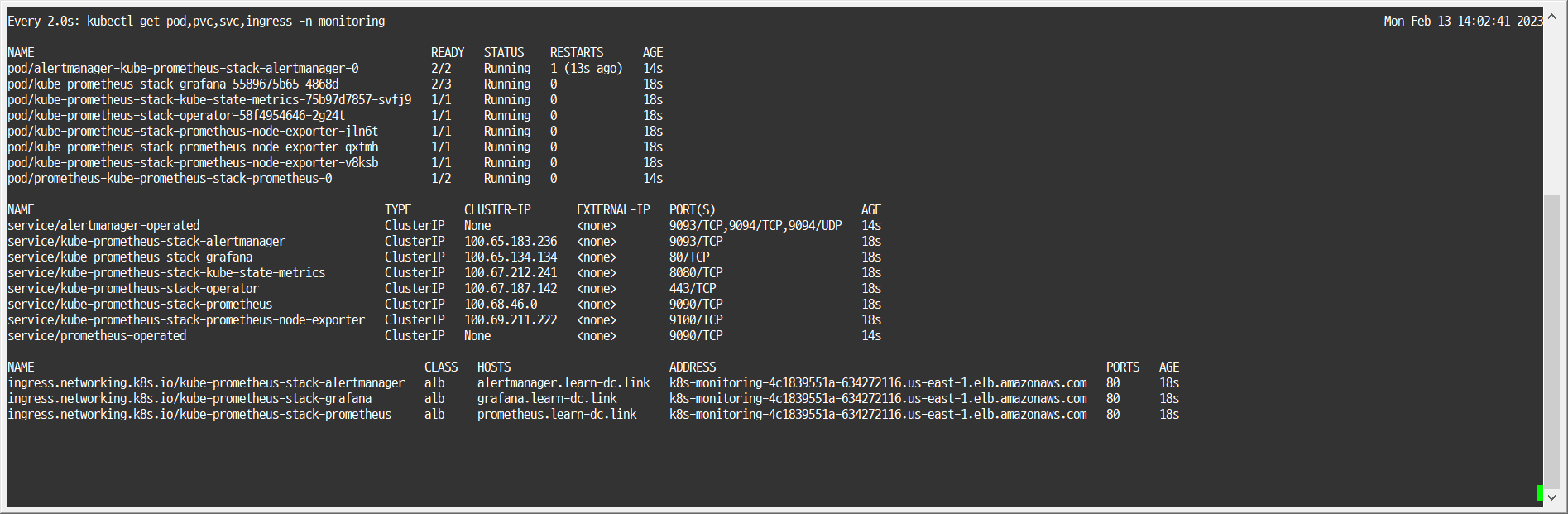Select pod/alertmanager-kube-prometheus-stack-alertmanager-0 name
This screenshot has height=514, width=1568.
pyautogui.click(x=183, y=69)
